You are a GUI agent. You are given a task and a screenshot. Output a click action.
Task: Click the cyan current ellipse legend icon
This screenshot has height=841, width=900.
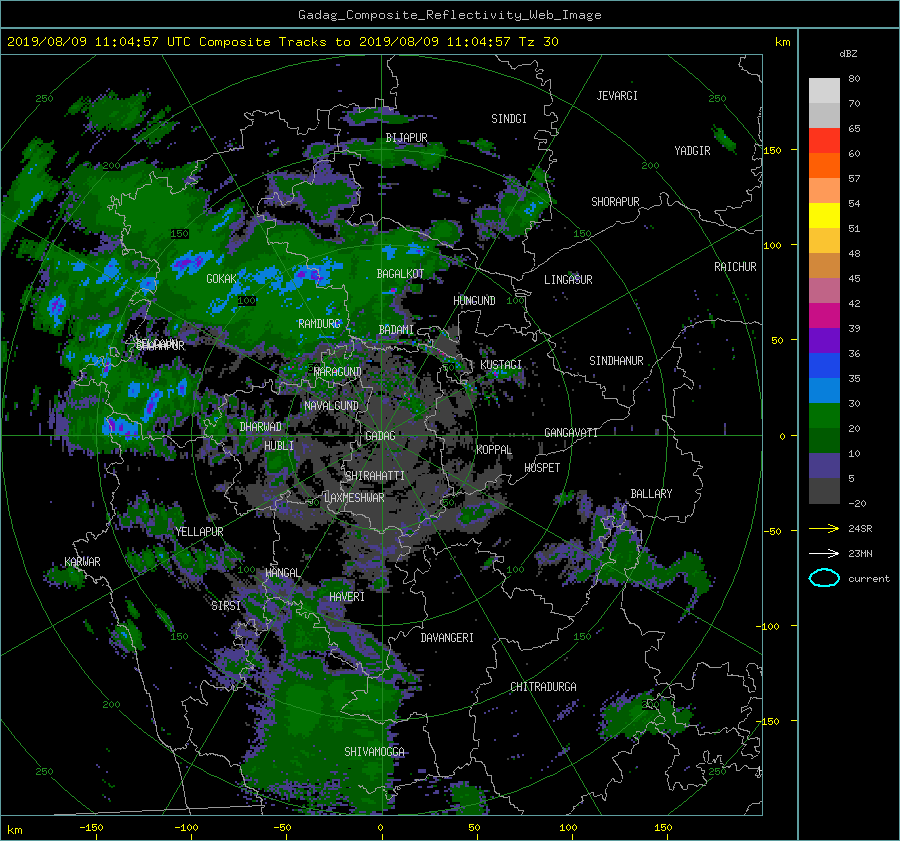click(824, 578)
